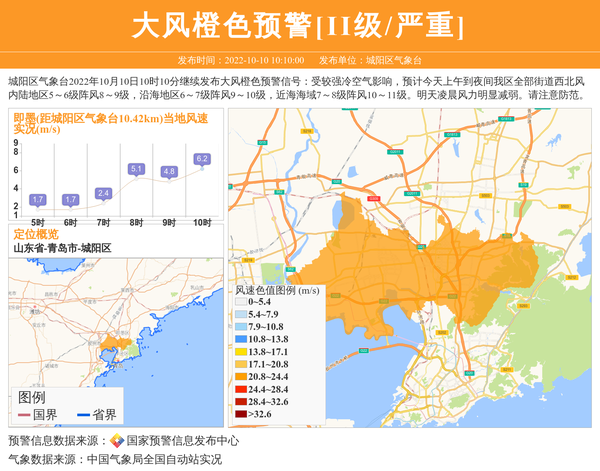Viewport: 600px width, 471px height.
Task: Click the 24.4~28.4 red legend swatch
Action: point(240,389)
